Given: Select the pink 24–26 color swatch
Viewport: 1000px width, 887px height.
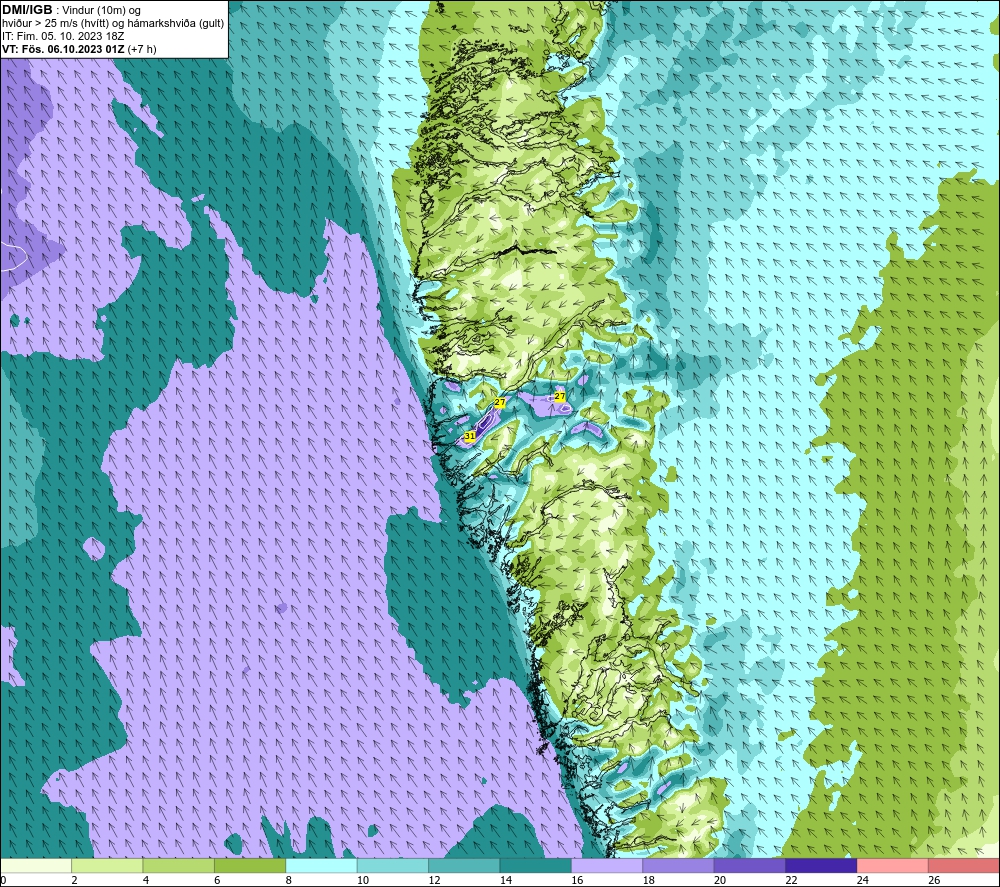Looking at the screenshot, I should (893, 865).
